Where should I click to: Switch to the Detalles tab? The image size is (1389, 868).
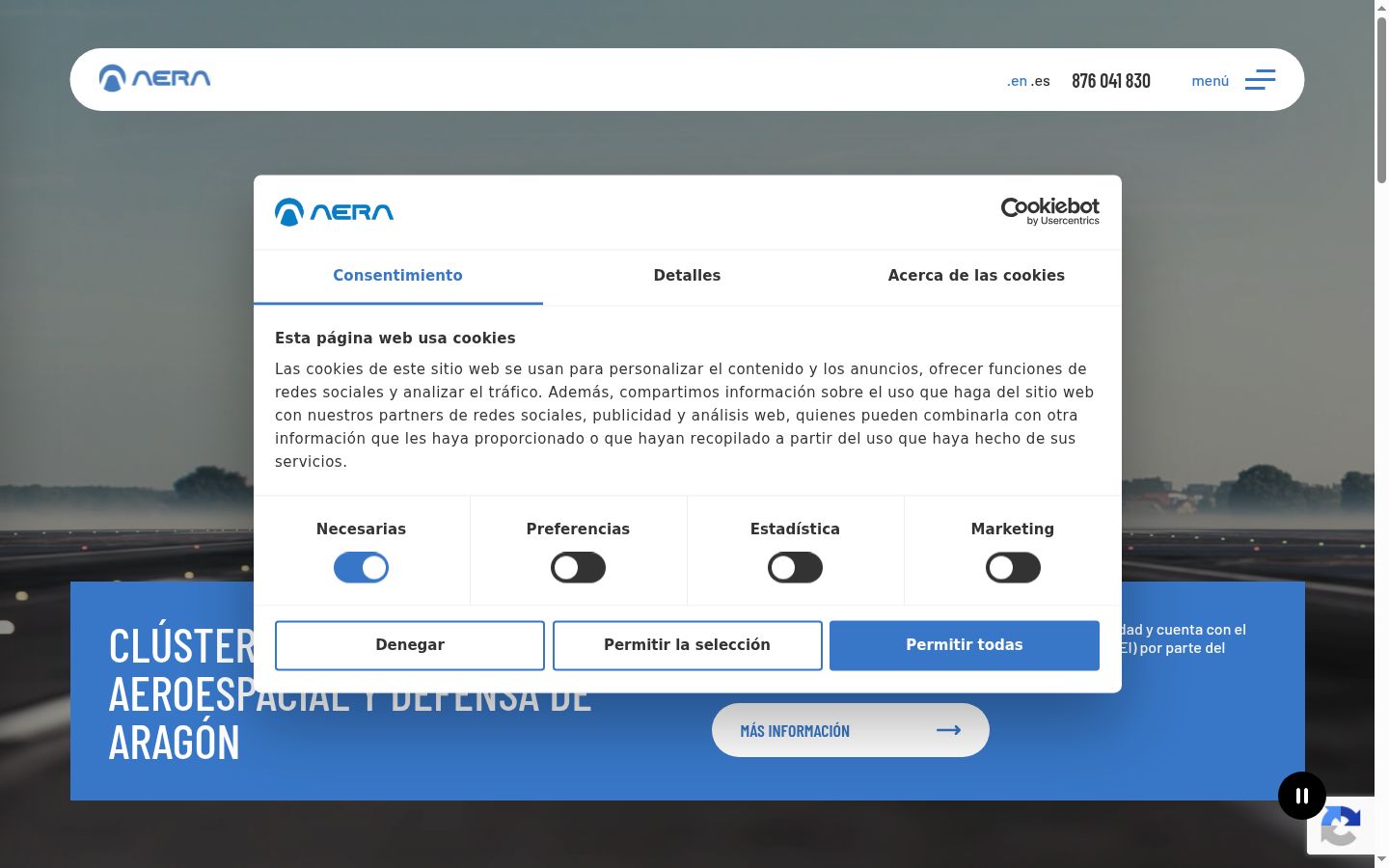coord(687,276)
